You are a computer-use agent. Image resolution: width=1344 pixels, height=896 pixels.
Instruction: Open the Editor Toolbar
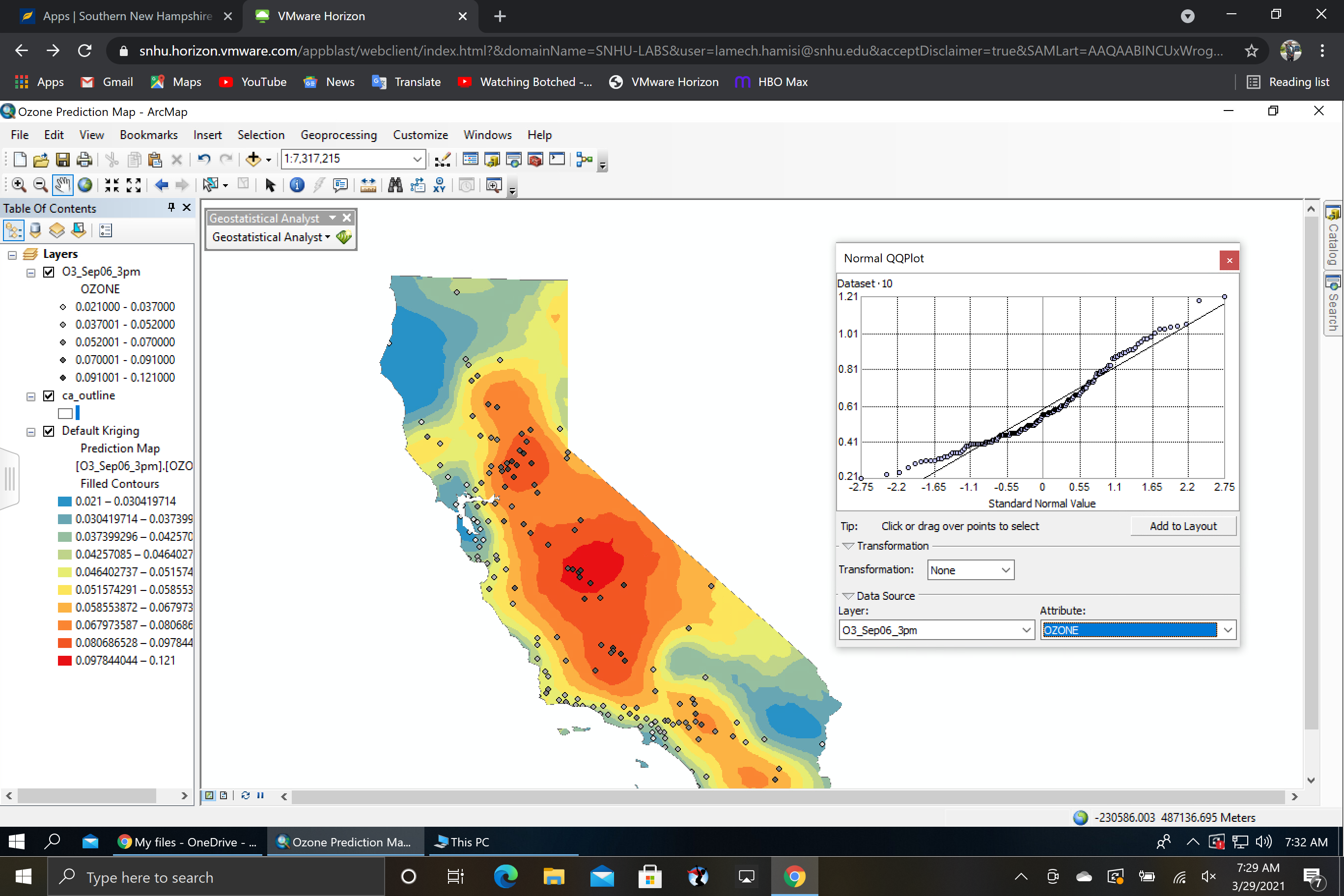(x=442, y=160)
